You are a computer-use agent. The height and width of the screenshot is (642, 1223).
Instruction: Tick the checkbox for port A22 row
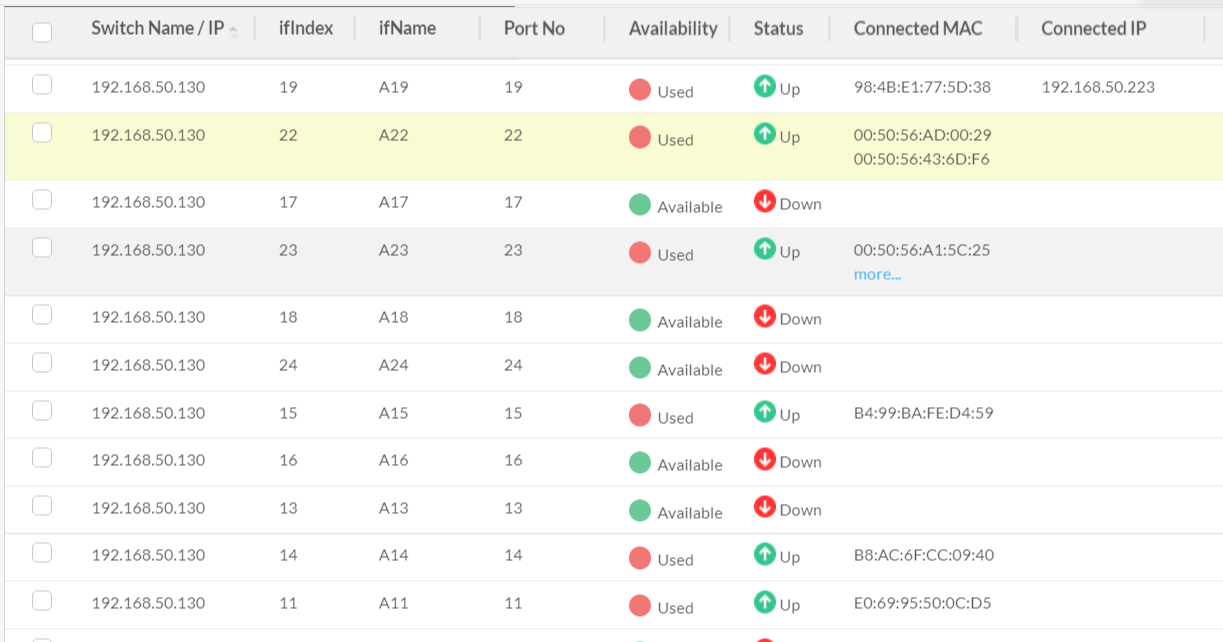(x=42, y=133)
